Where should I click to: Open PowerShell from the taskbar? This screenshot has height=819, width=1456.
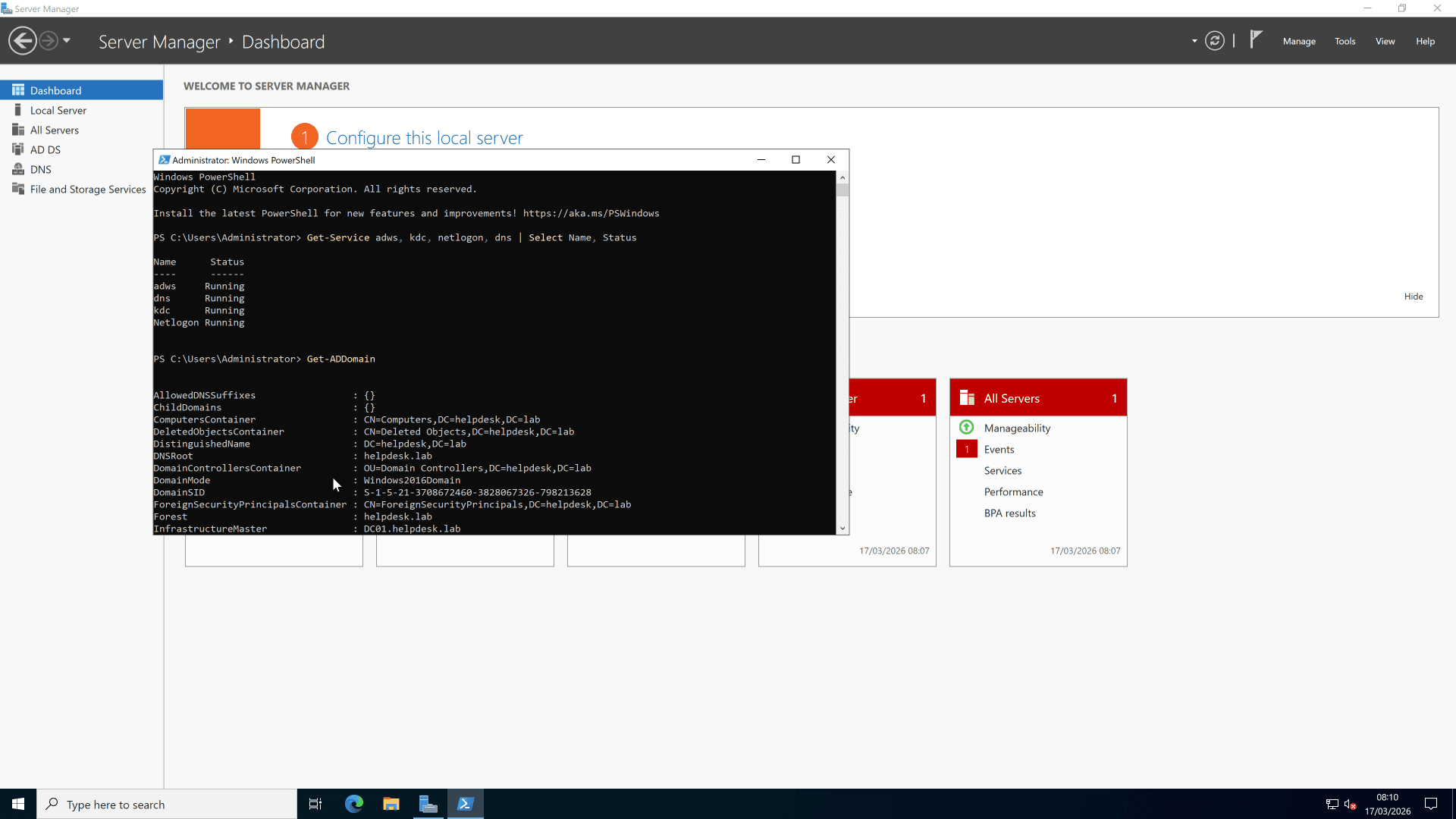point(466,803)
